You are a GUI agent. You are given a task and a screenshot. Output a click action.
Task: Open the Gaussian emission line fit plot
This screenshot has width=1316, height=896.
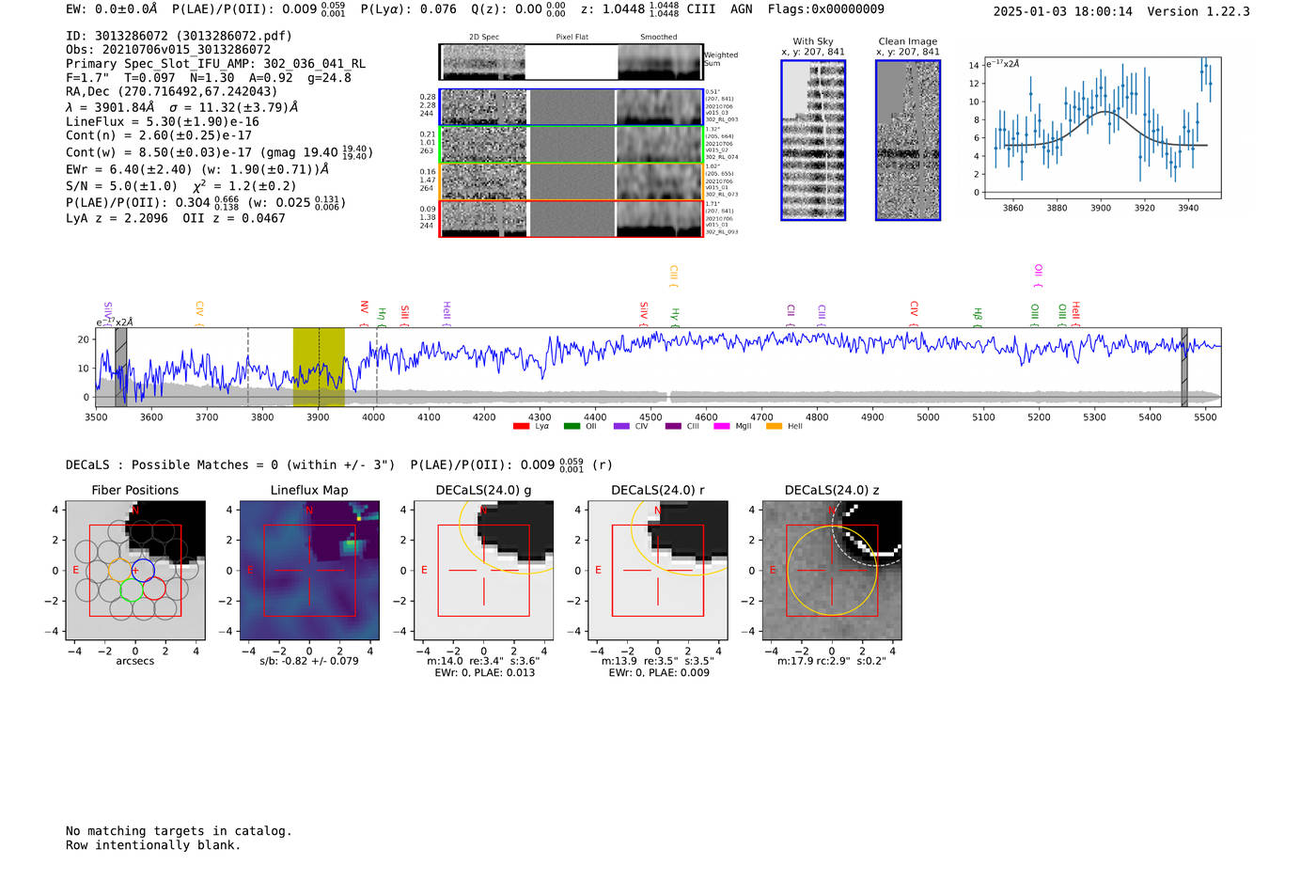1103,128
